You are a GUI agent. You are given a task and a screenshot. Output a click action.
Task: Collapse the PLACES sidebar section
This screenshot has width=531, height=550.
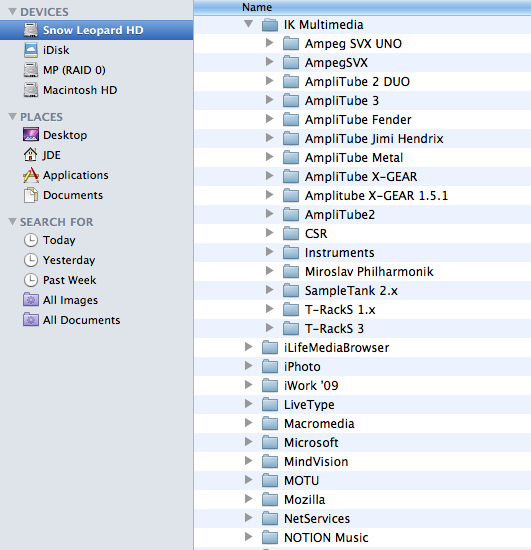click(x=12, y=116)
